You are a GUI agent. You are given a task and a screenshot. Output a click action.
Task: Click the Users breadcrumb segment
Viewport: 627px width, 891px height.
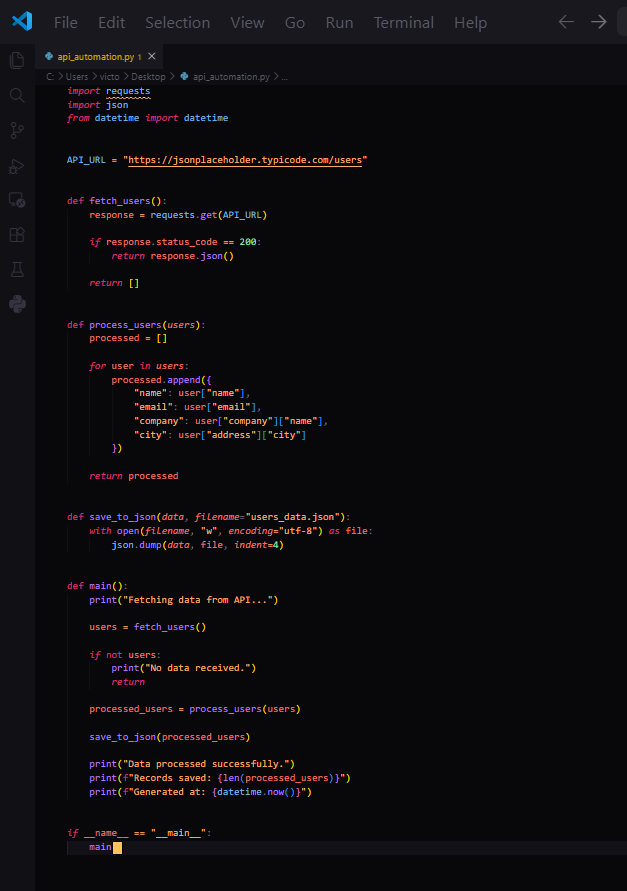tap(77, 77)
